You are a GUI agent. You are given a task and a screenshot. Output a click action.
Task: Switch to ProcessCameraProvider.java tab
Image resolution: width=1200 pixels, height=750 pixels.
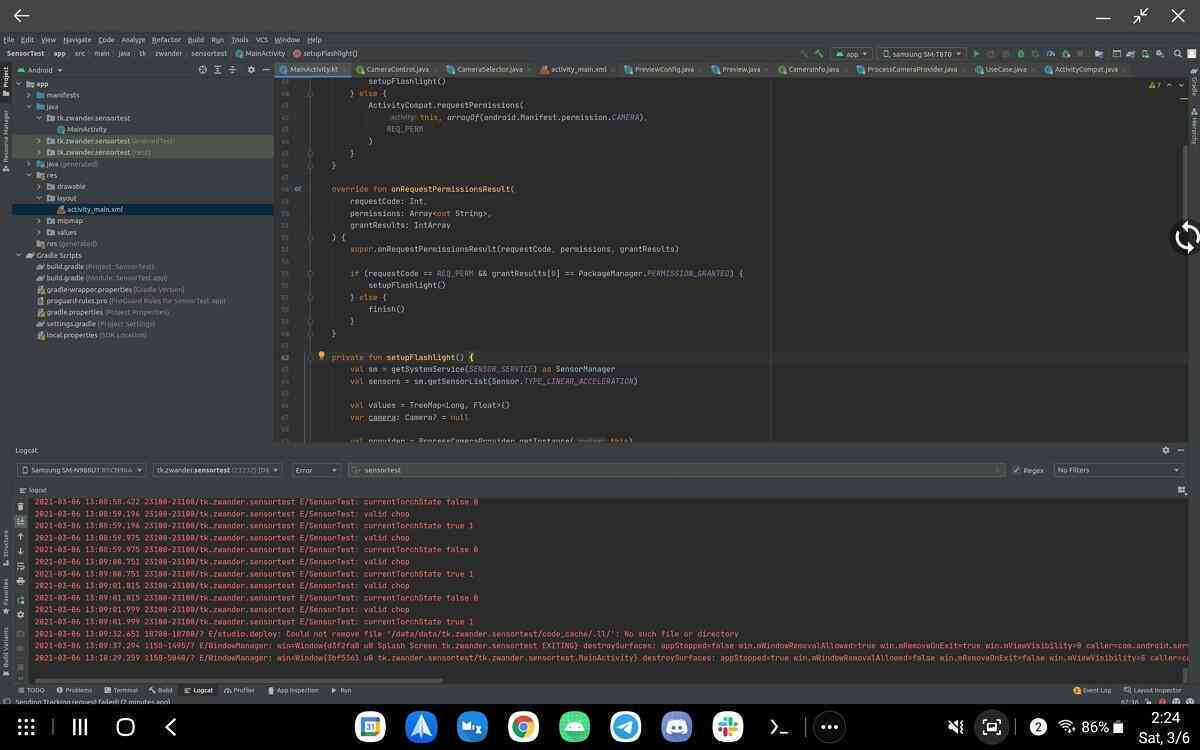pyautogui.click(x=911, y=70)
